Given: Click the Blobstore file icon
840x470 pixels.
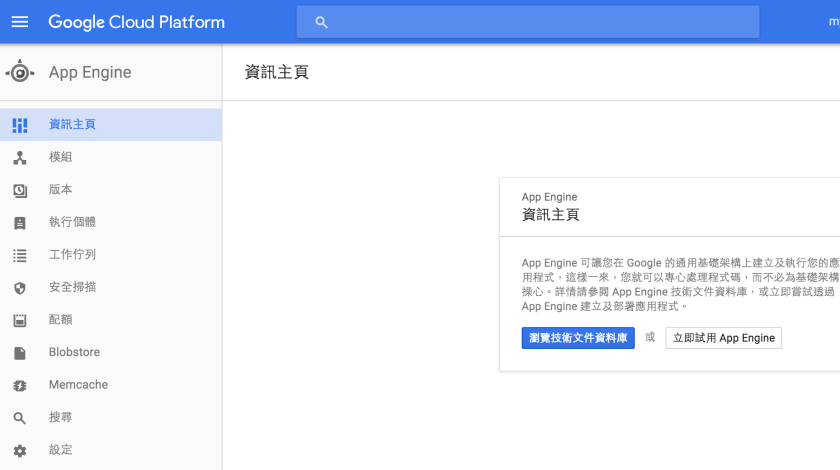Looking at the screenshot, I should click(20, 353).
